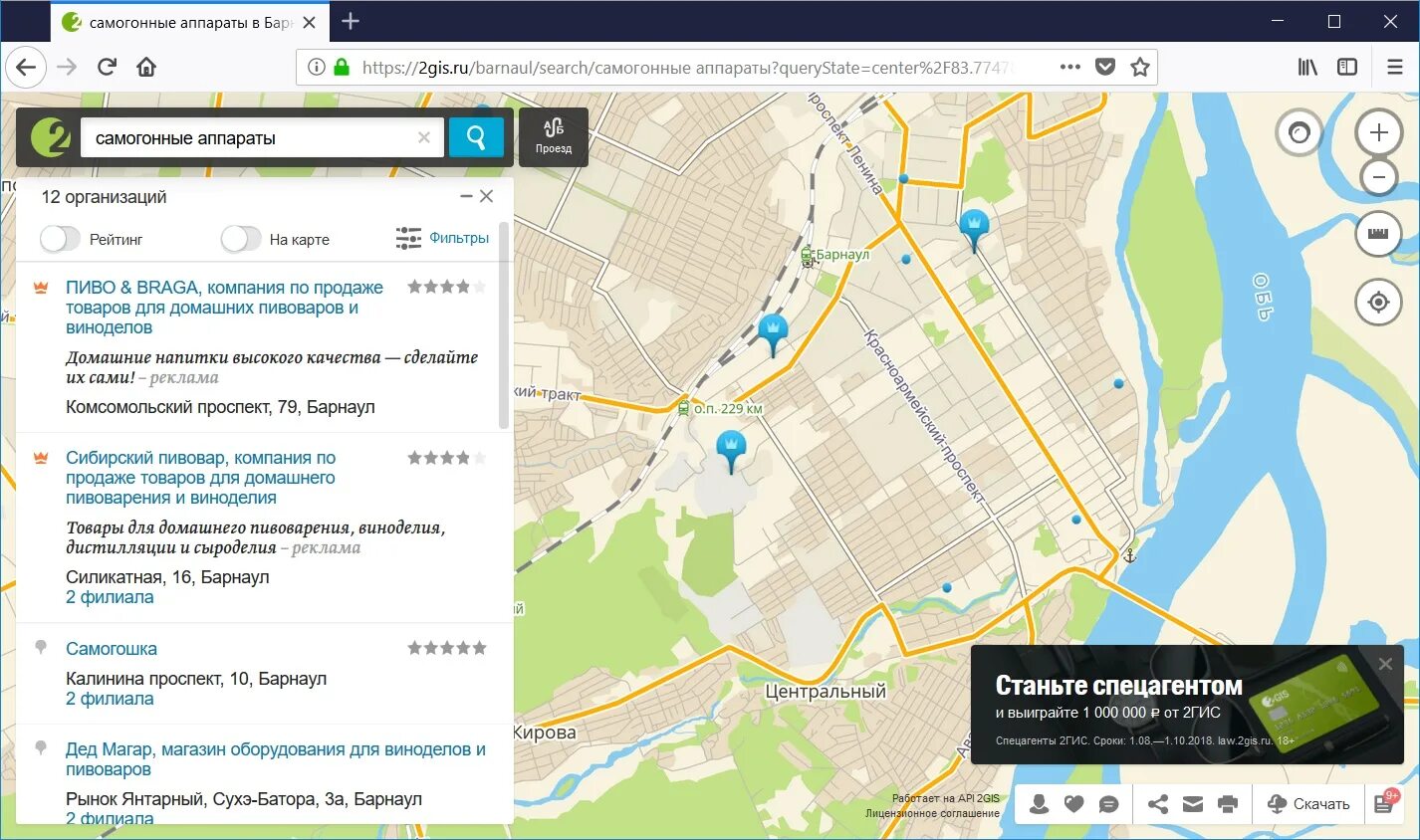The height and width of the screenshot is (840, 1420).
Task: Open a new browser tab
Action: pos(350,21)
